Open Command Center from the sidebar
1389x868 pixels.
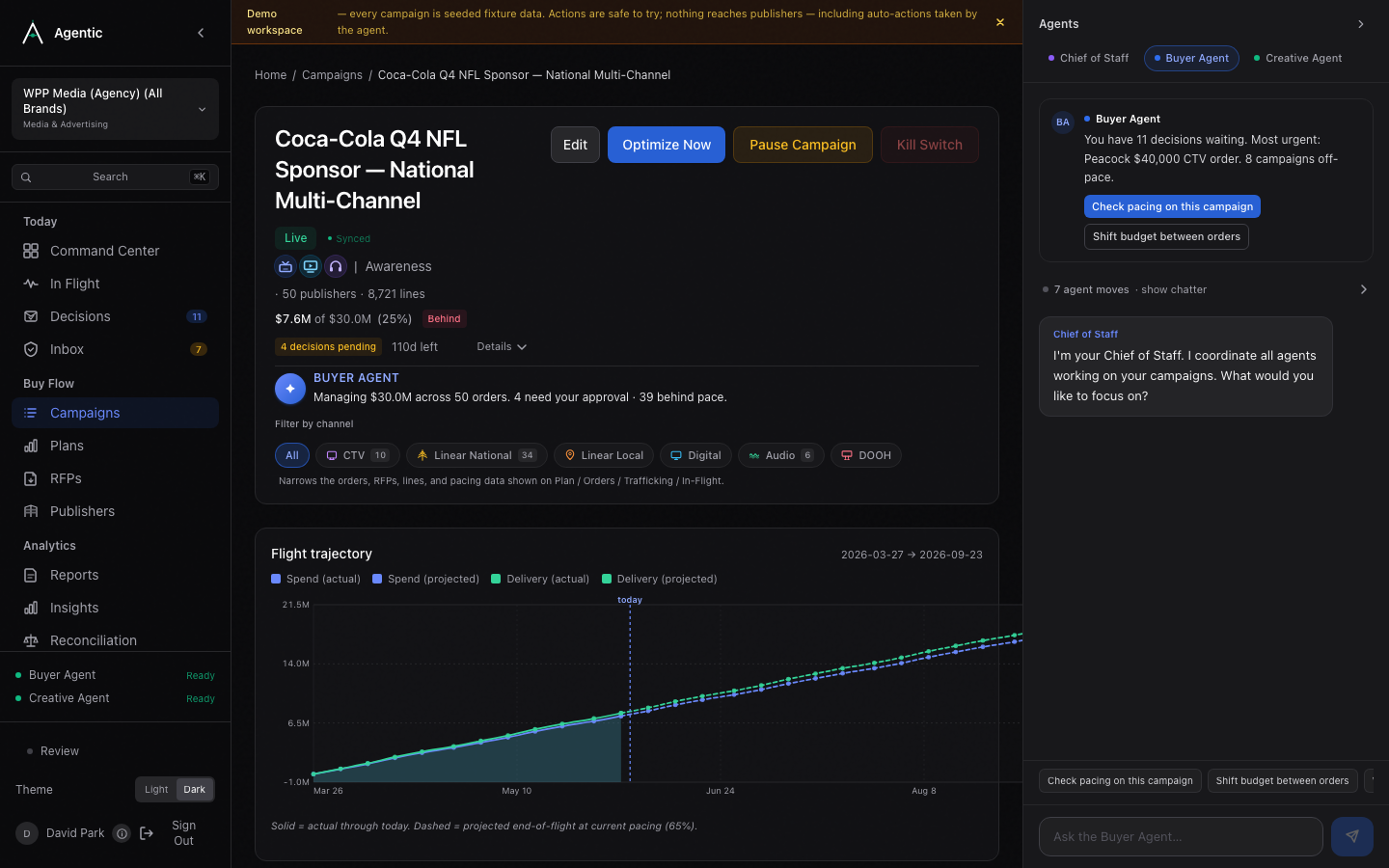coord(115,251)
